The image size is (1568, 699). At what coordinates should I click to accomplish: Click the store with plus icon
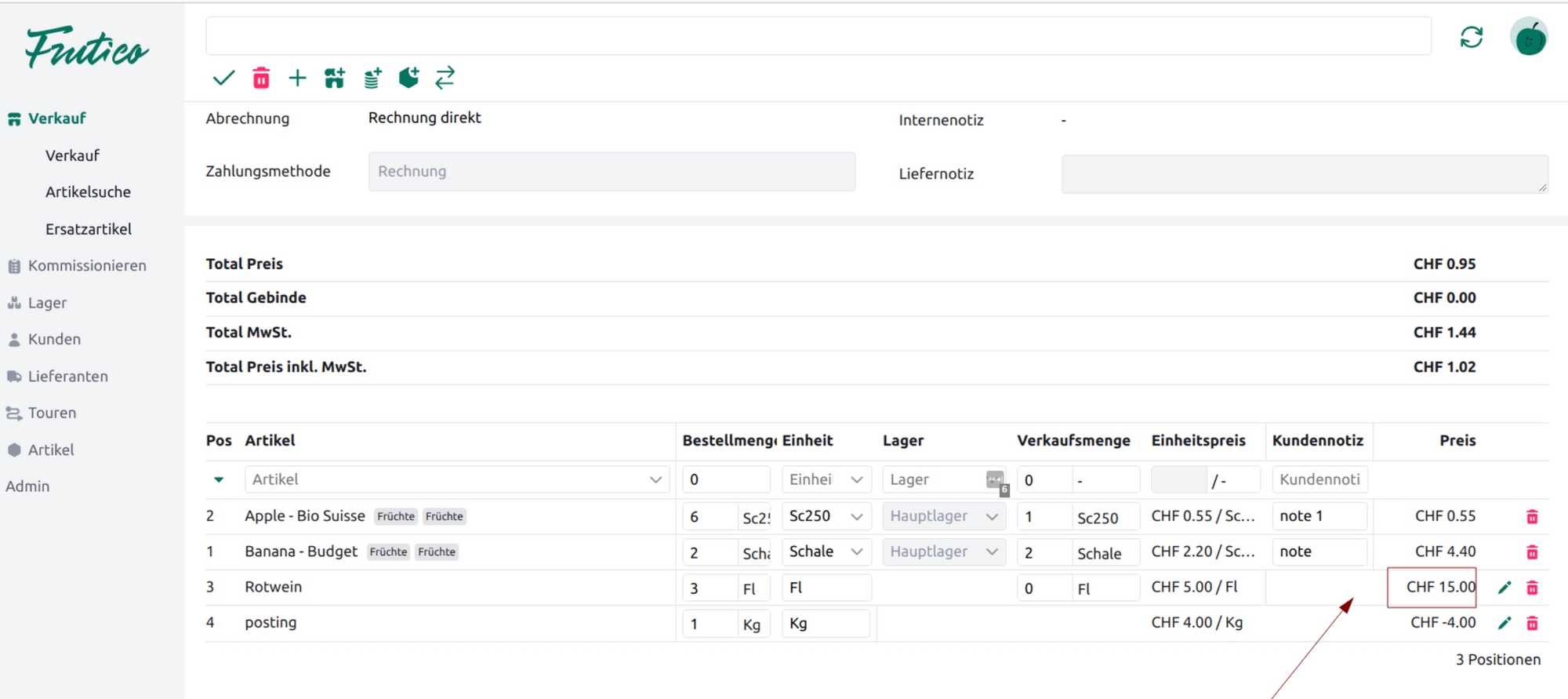tap(335, 78)
